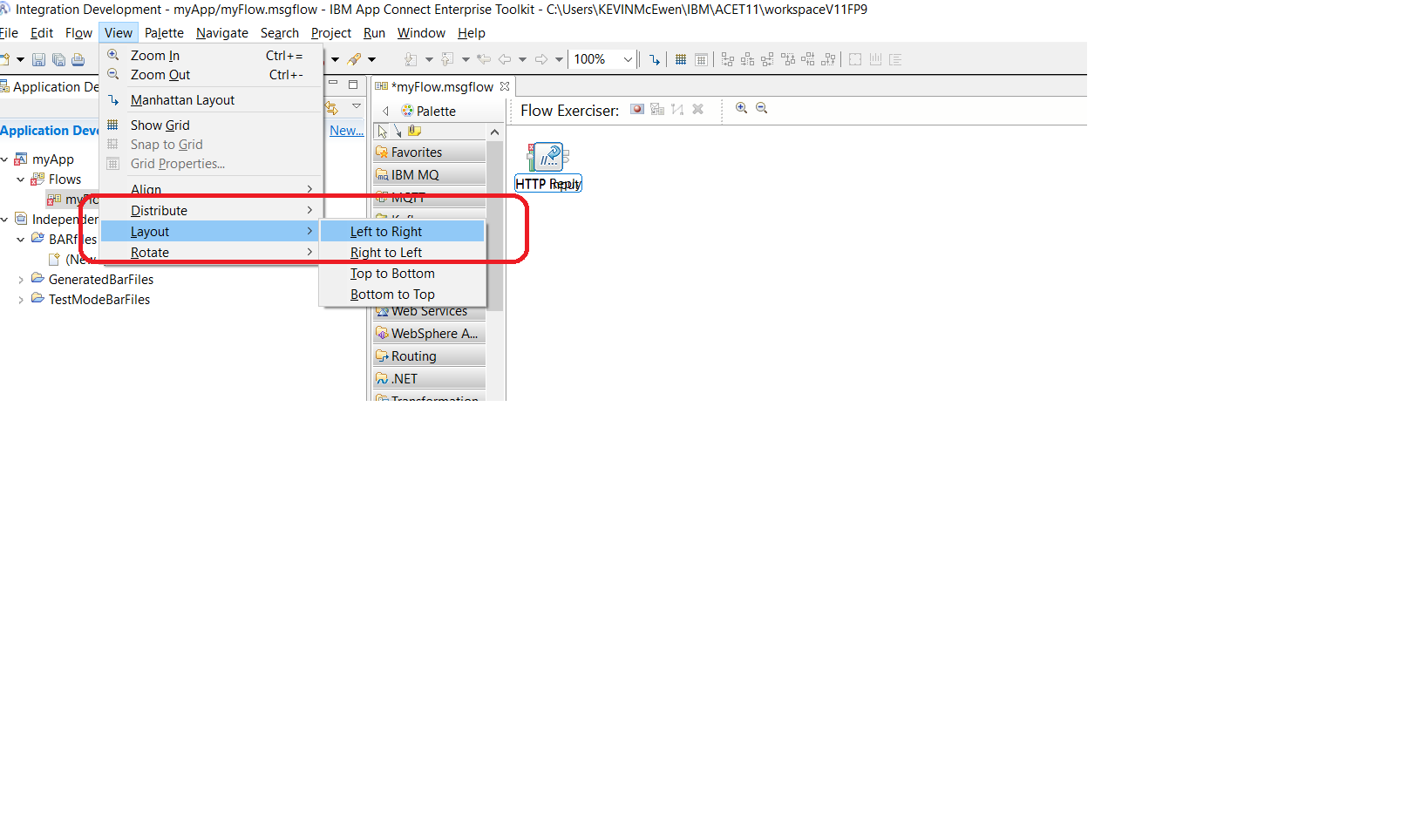Click the New... link

[346, 131]
